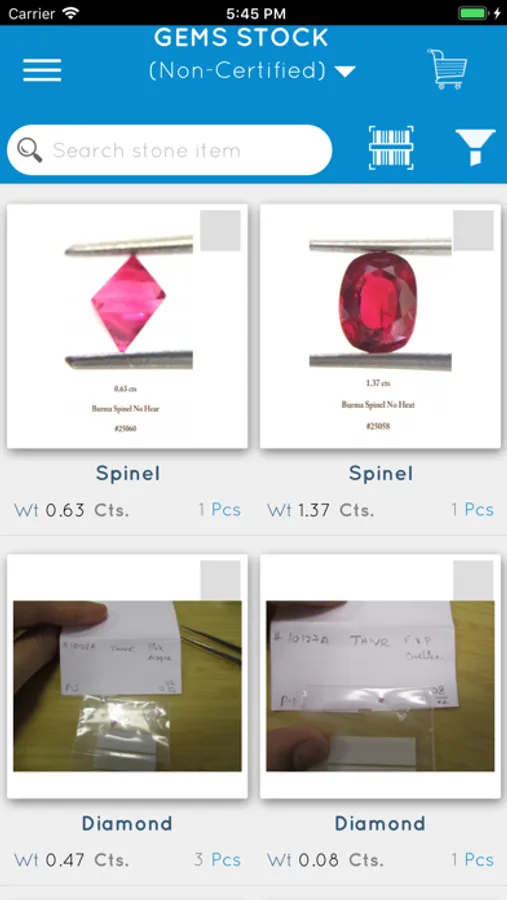Select checkbox on 0.63 cts Spinel

click(x=220, y=230)
